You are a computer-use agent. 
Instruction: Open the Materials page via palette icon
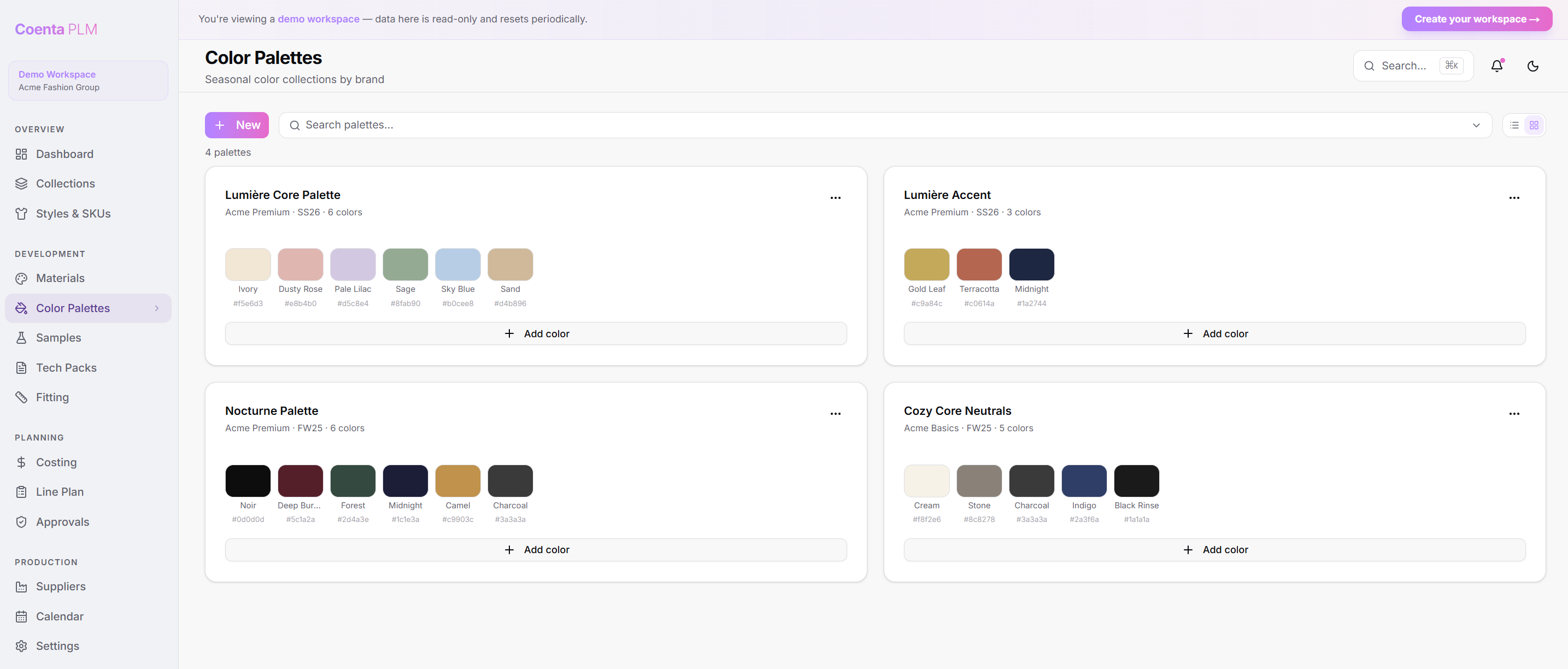click(22, 278)
